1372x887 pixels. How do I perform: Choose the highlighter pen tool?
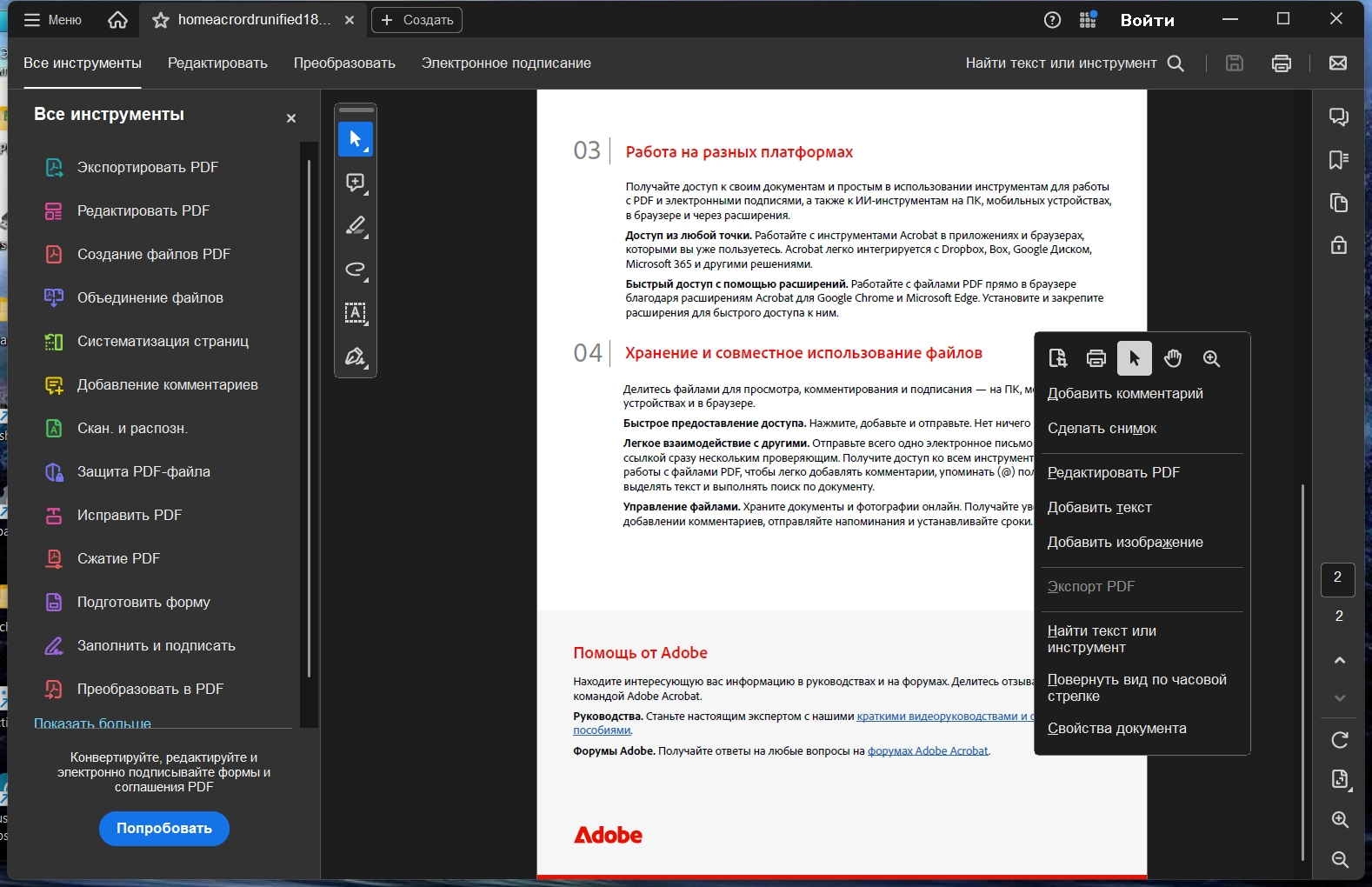355,226
